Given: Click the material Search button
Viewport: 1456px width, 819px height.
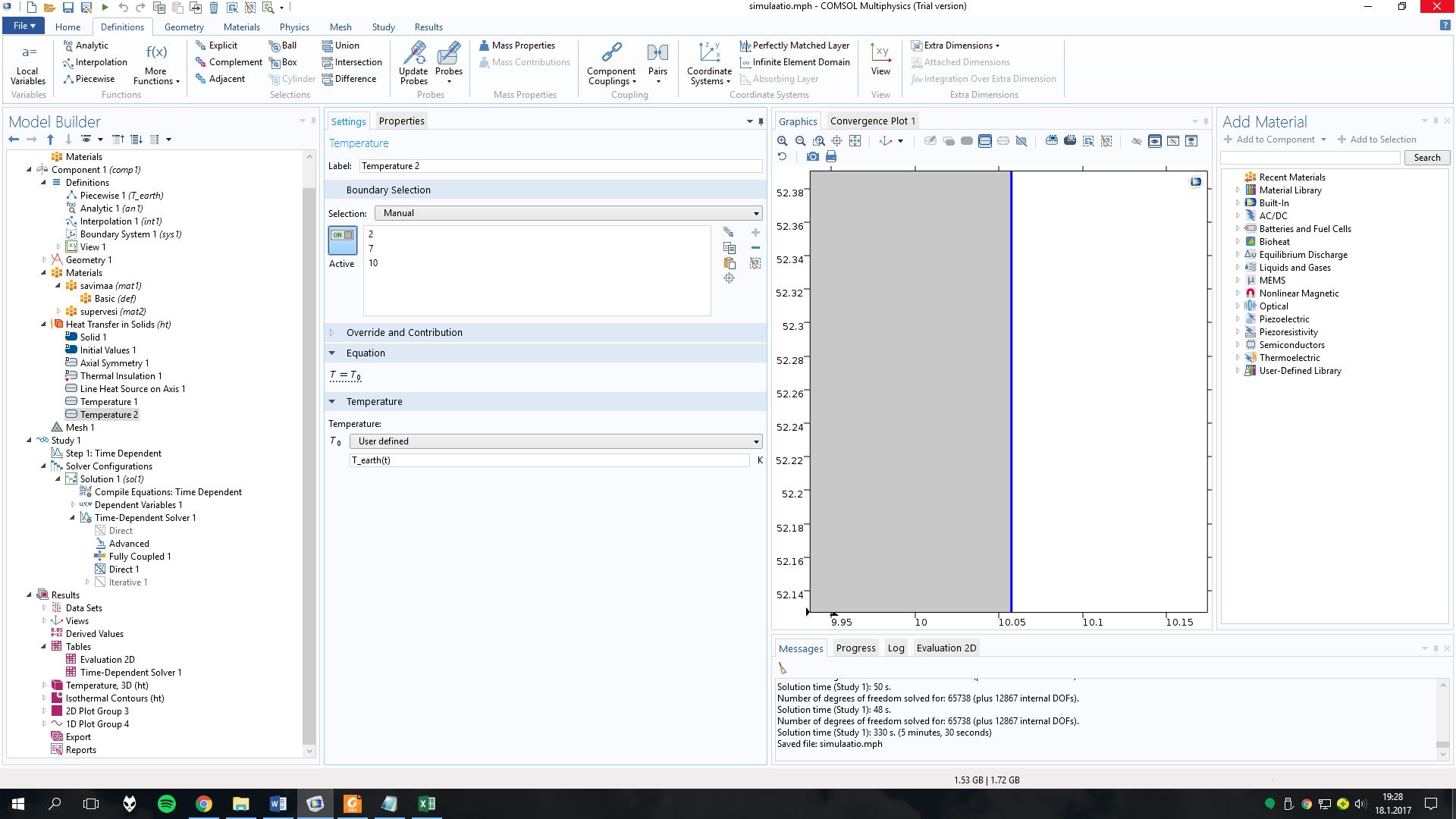Looking at the screenshot, I should pyautogui.click(x=1426, y=158).
